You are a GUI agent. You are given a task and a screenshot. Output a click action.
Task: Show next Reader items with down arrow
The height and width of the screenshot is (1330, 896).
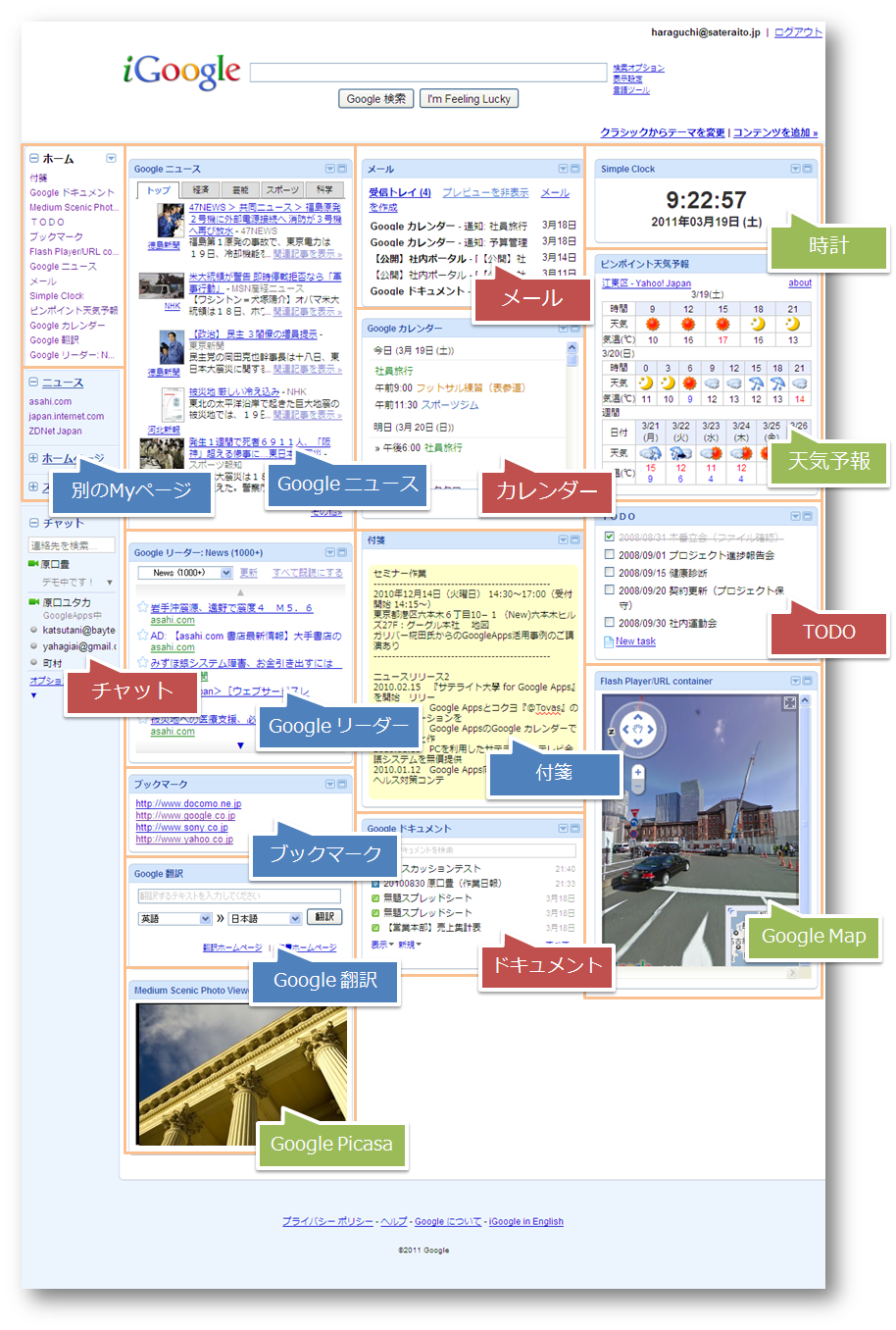(x=240, y=745)
